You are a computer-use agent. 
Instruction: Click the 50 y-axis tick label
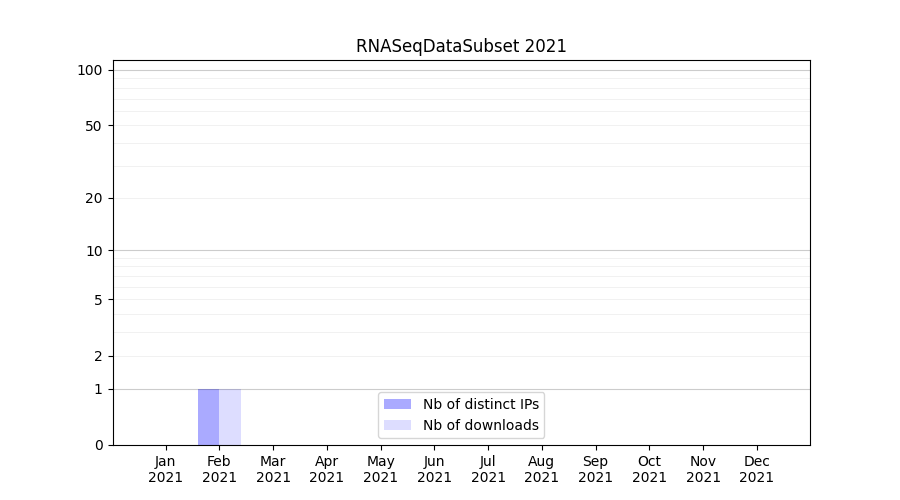[94, 126]
